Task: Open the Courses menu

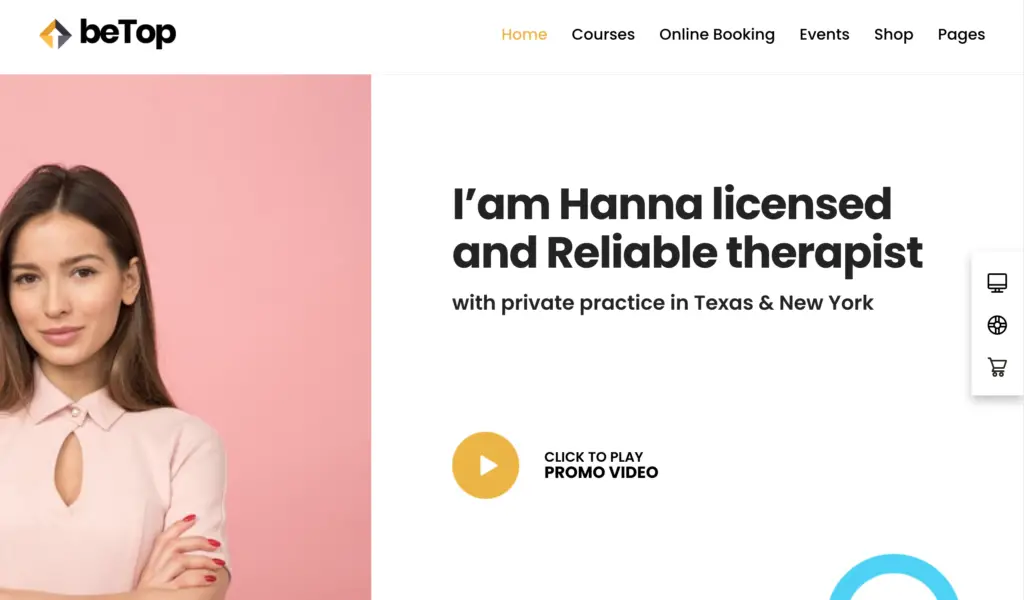Action: (603, 34)
